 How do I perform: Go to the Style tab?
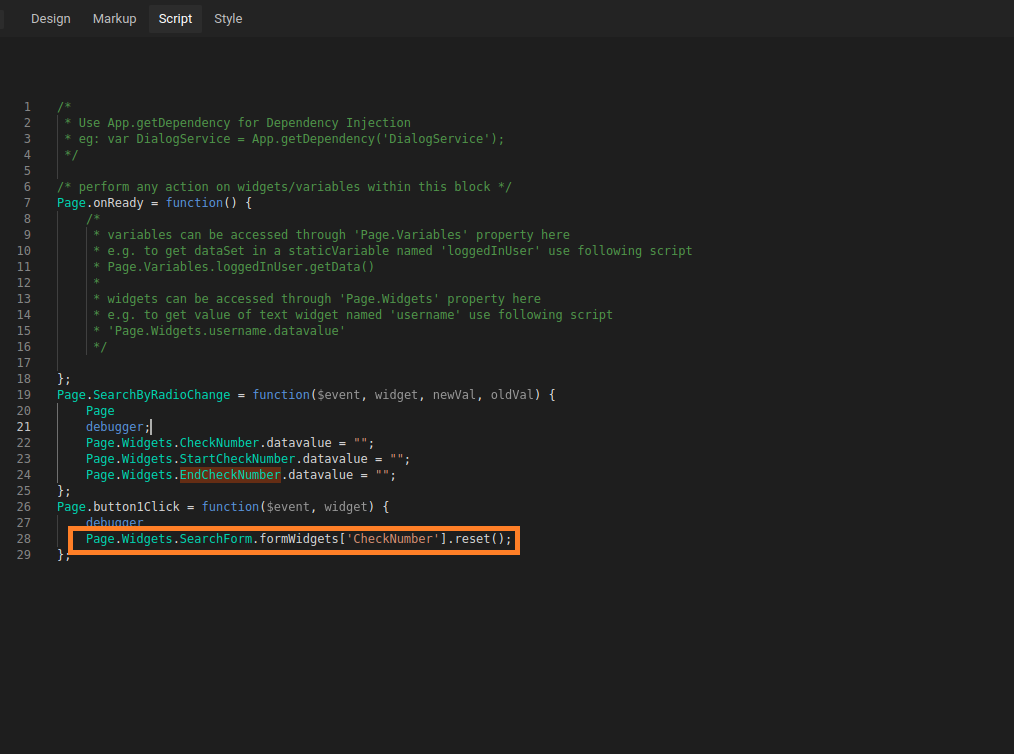click(228, 19)
